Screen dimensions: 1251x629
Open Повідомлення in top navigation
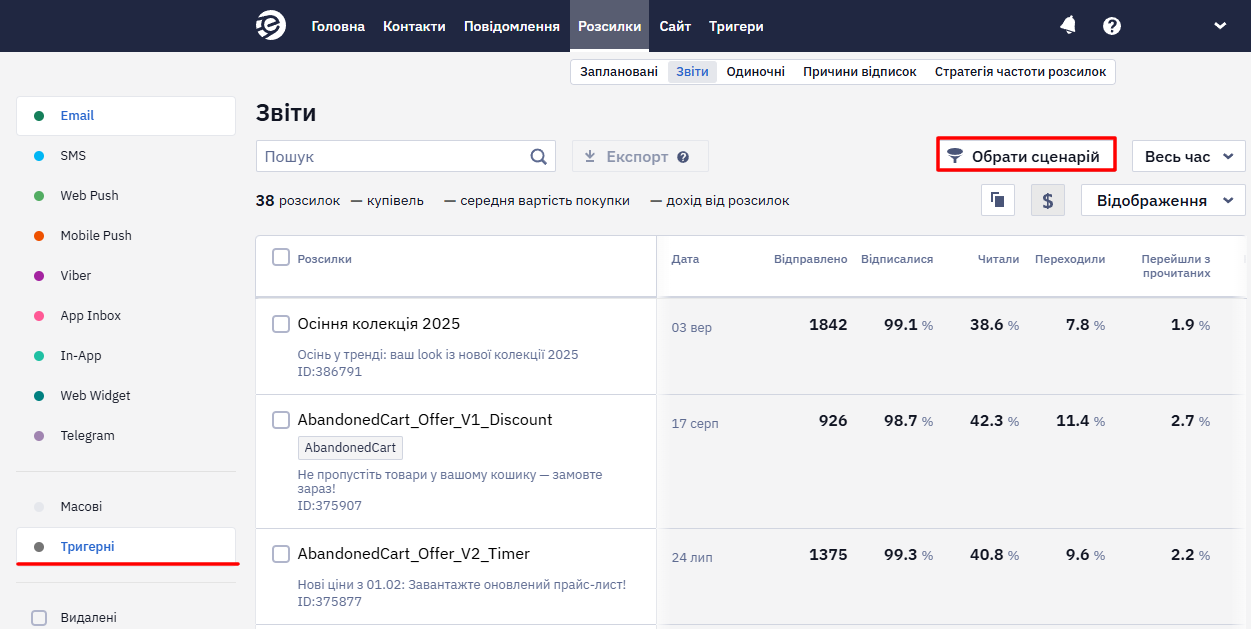coord(512,26)
